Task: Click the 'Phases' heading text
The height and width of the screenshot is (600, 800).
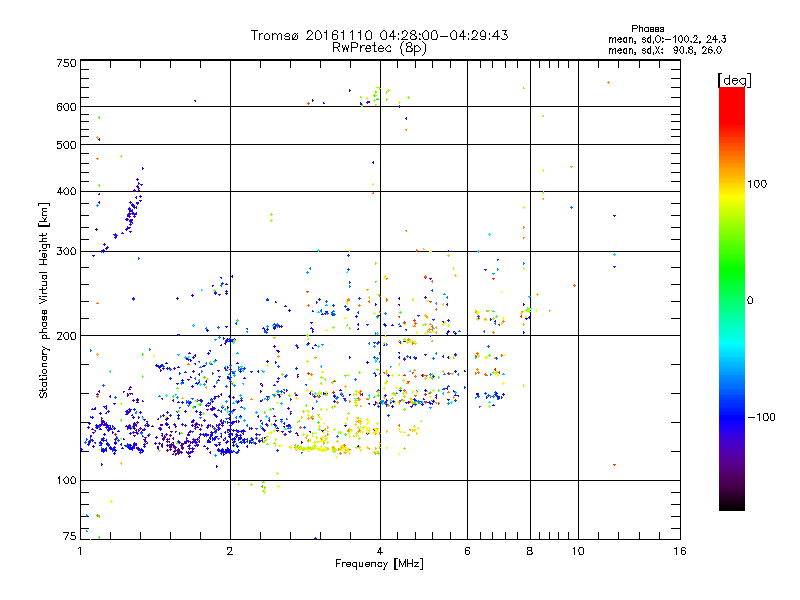Action: coord(647,29)
